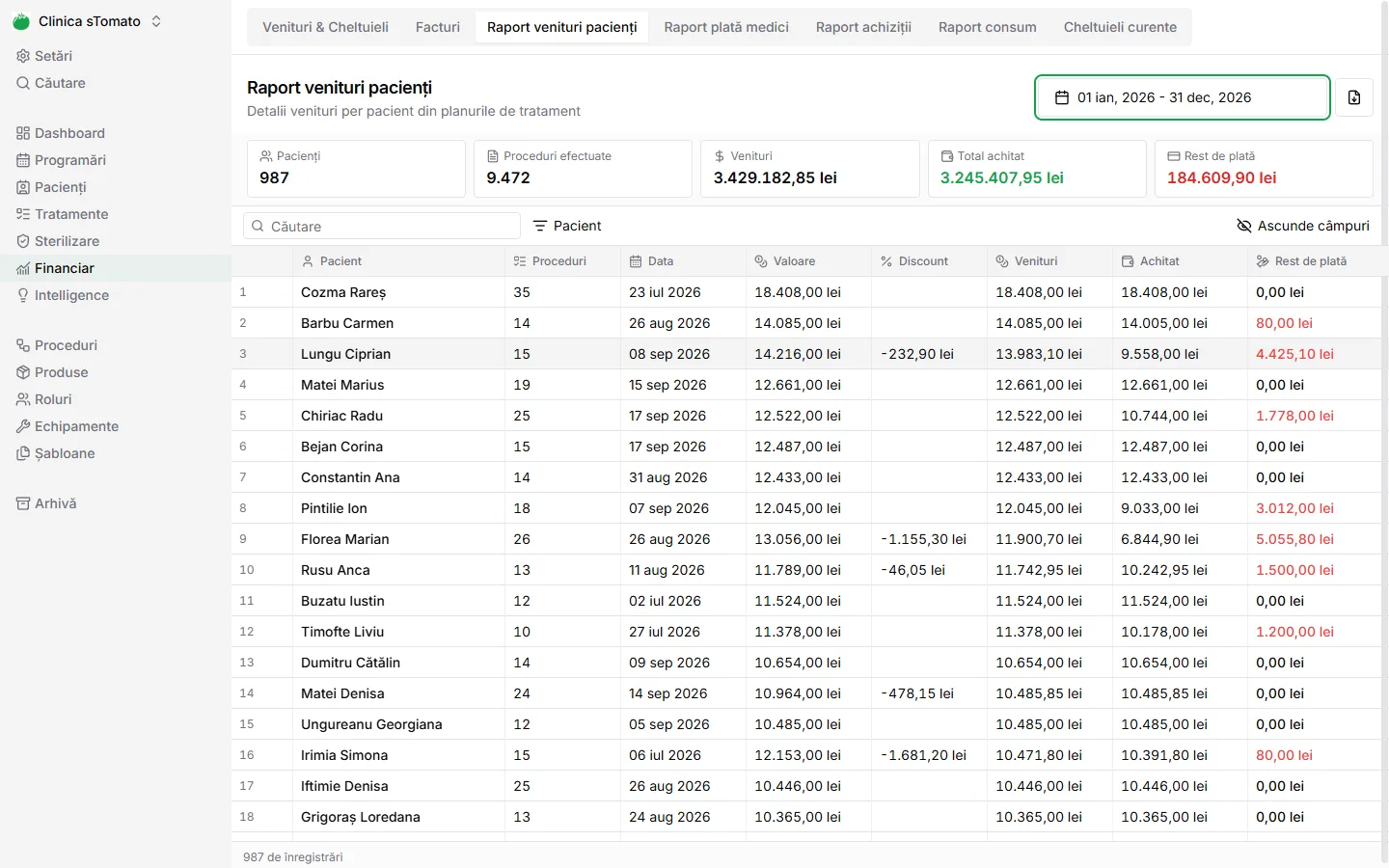Click Ungureanu Georgiana patient name
Viewport: 1389px width, 868px height.
pyautogui.click(x=371, y=724)
